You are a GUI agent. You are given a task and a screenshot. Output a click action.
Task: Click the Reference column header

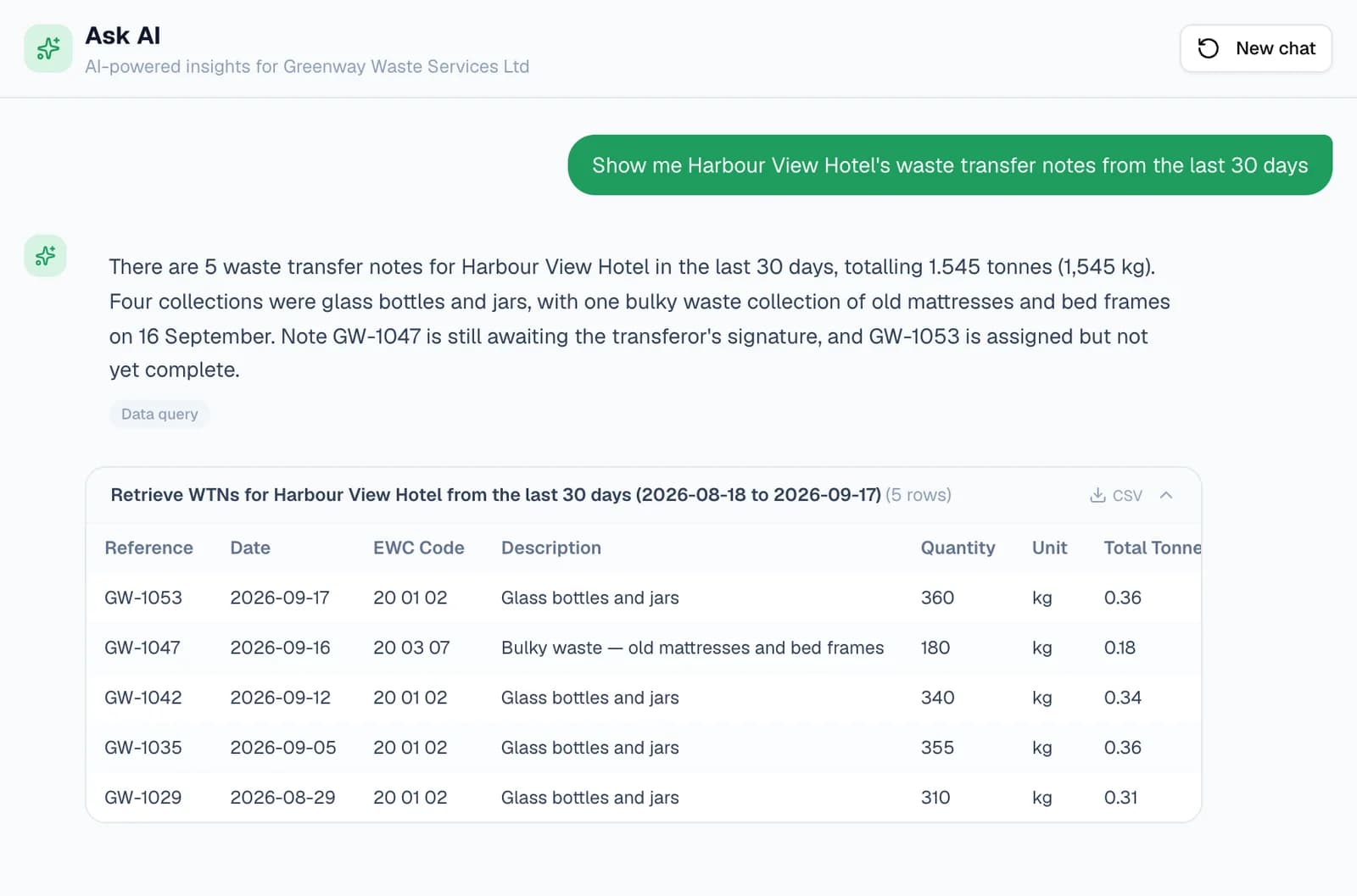point(148,548)
